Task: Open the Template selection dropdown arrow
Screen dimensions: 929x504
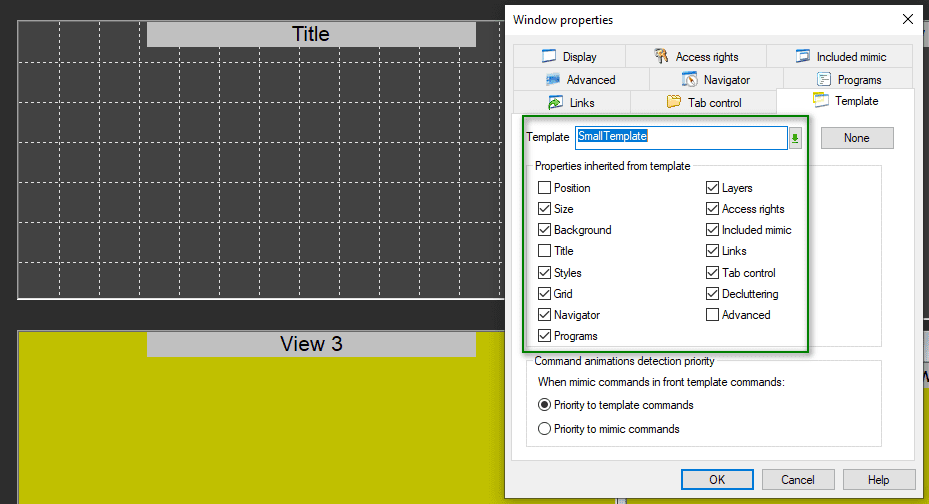Action: pos(795,138)
